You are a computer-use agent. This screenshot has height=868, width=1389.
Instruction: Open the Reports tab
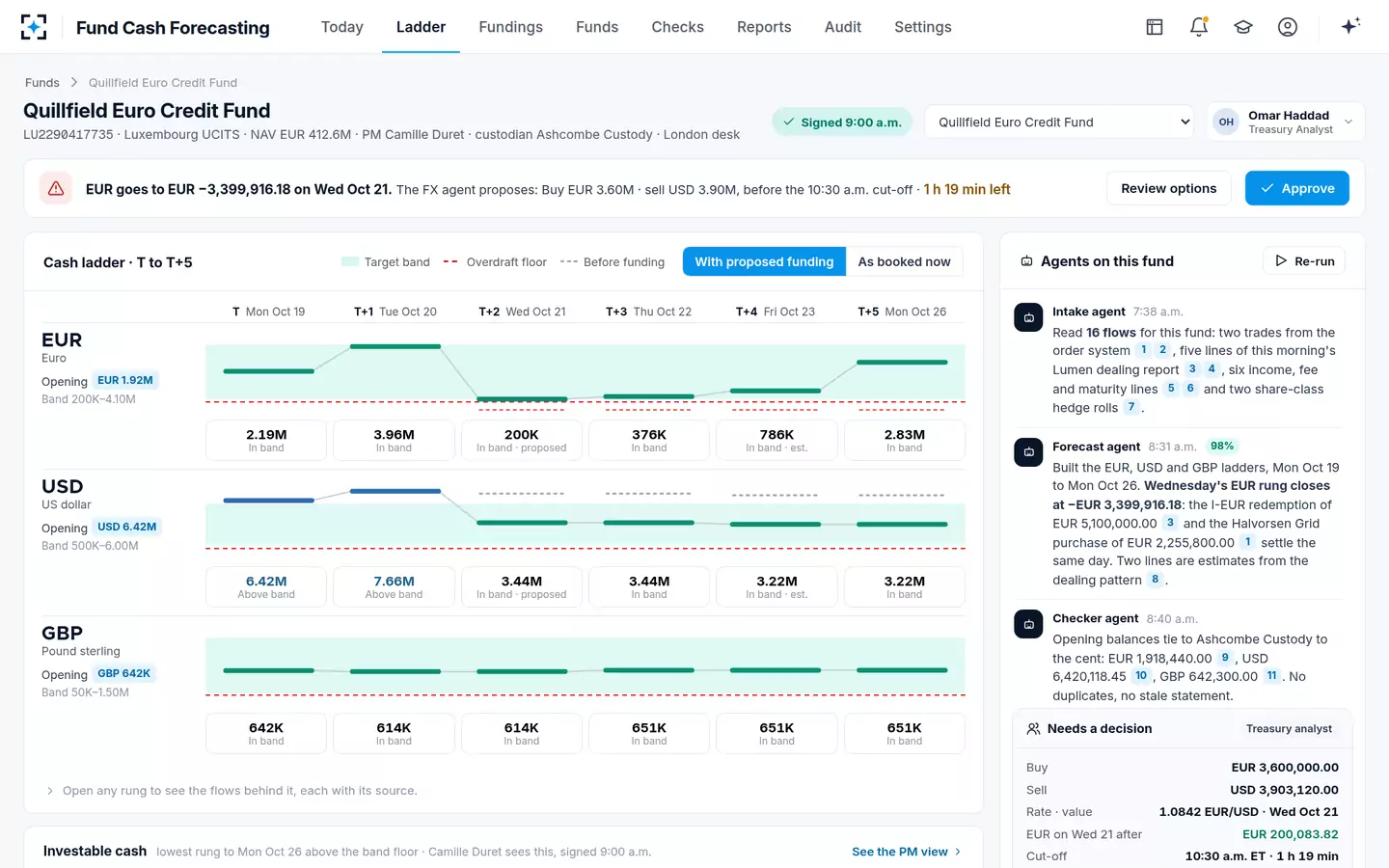click(x=764, y=27)
